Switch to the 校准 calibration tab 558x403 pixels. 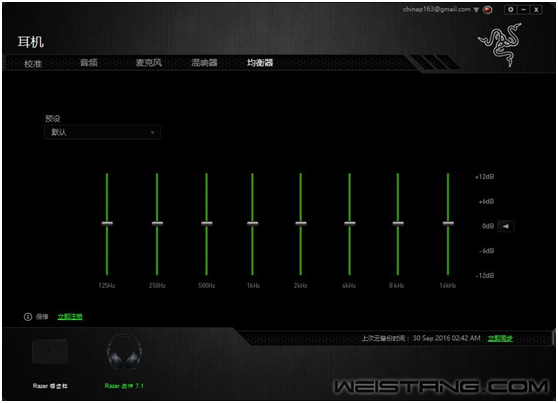pyautogui.click(x=33, y=64)
